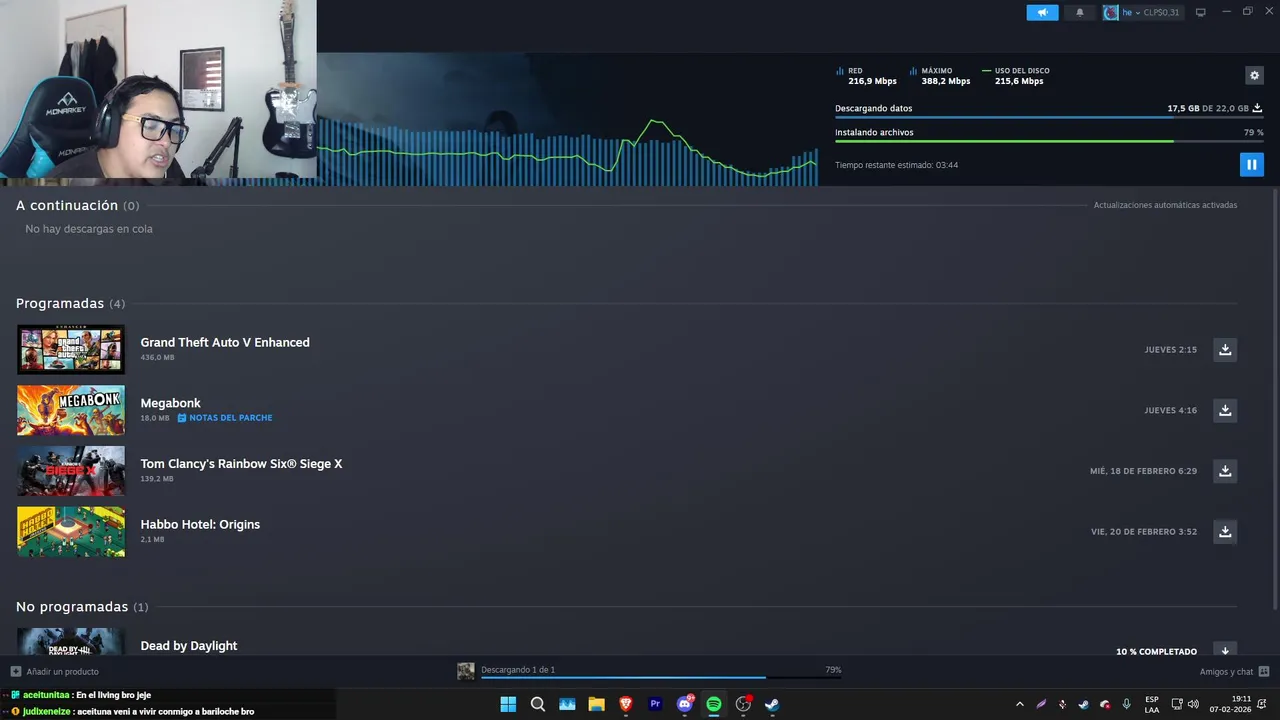Click the bottom download progress bar
Viewport: 1280px width, 720px height.
pos(660,678)
